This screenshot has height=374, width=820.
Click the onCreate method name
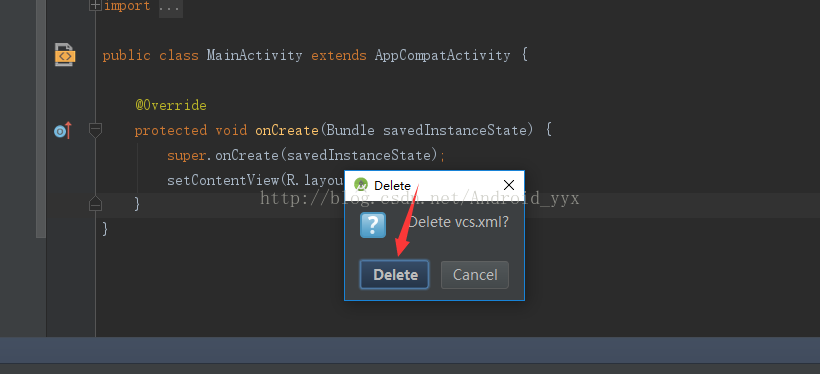coord(287,130)
